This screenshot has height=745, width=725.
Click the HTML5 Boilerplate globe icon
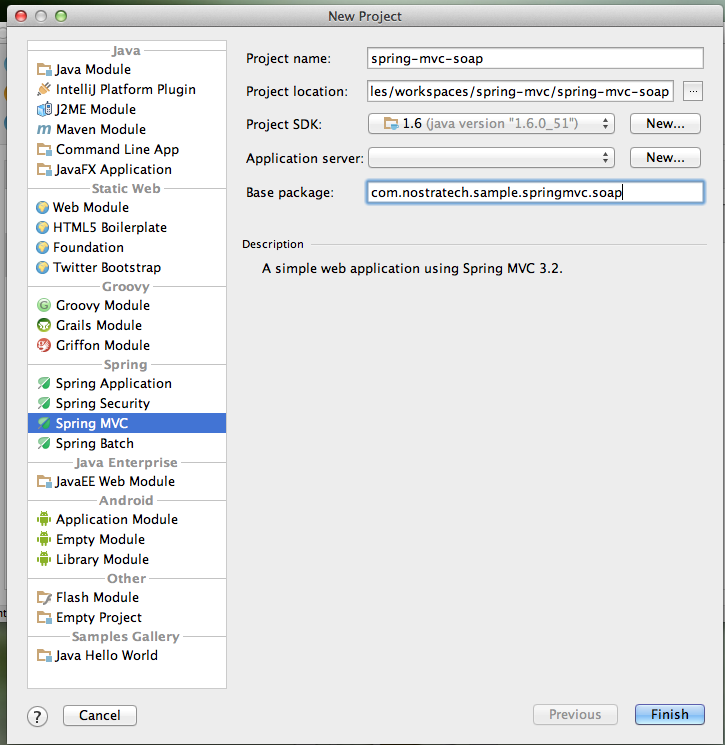coord(42,227)
